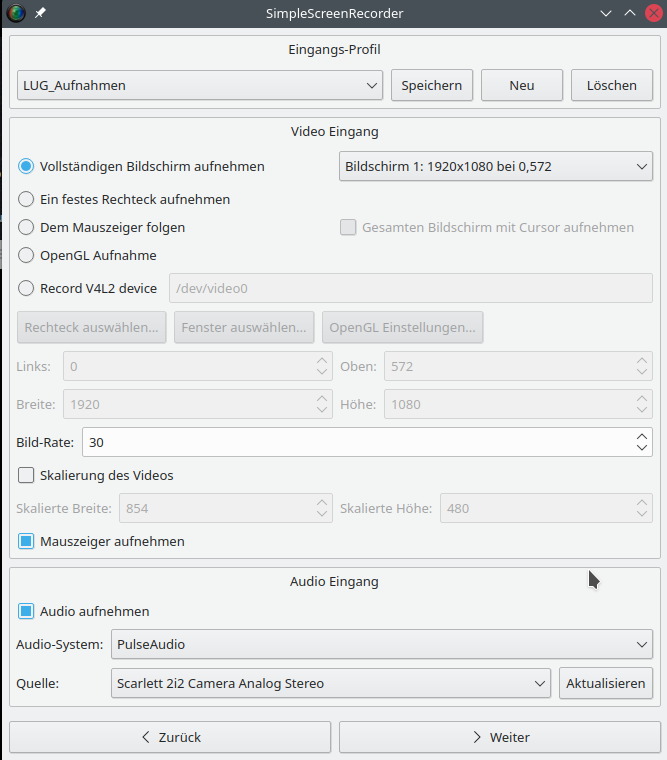Image resolution: width=667 pixels, height=760 pixels.
Task: Choose the OpenGL Aufnahme option
Action: [x=27, y=255]
